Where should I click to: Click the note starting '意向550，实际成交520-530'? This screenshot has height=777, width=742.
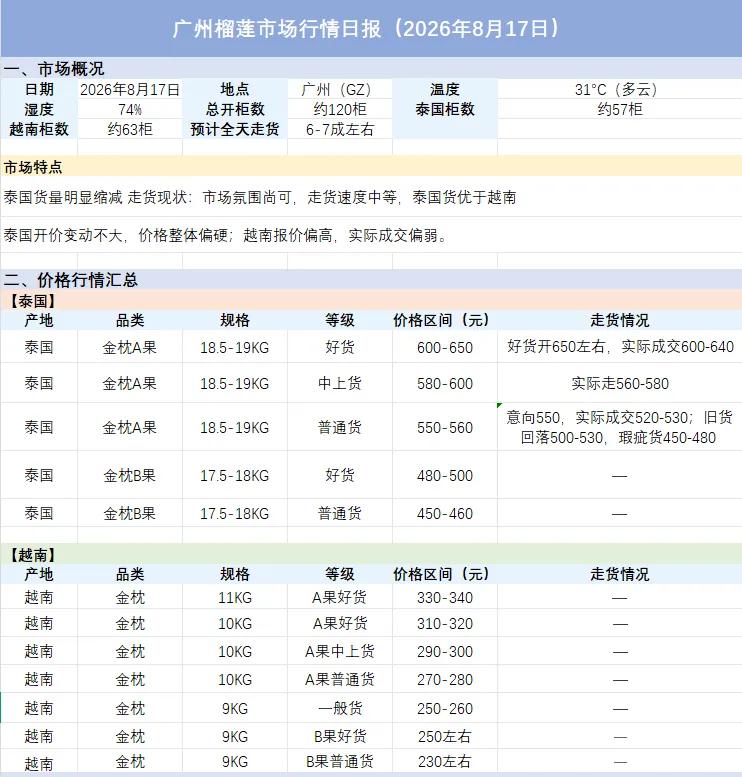click(620, 428)
